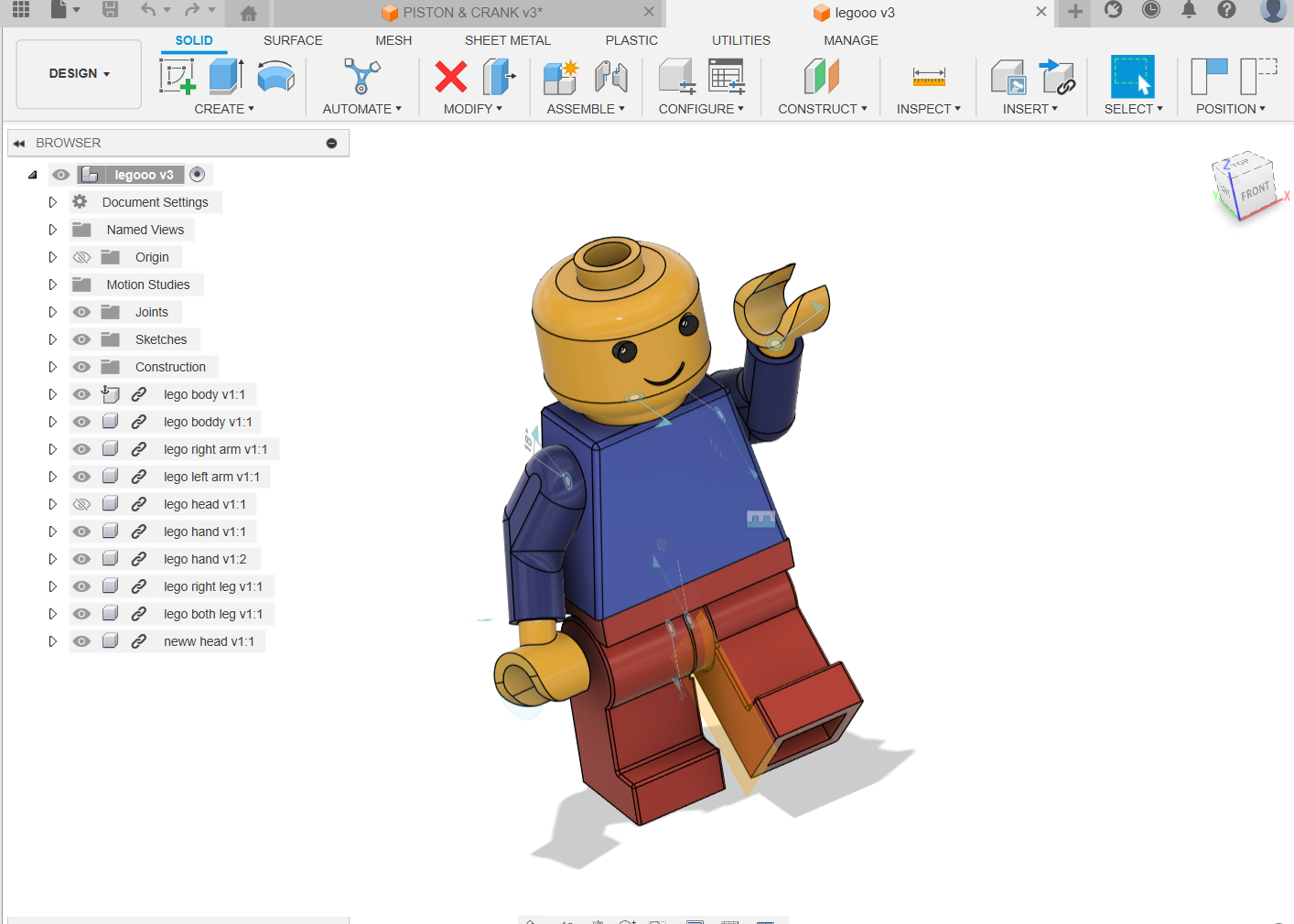Hide the neww head v1:1 component

coord(81,641)
